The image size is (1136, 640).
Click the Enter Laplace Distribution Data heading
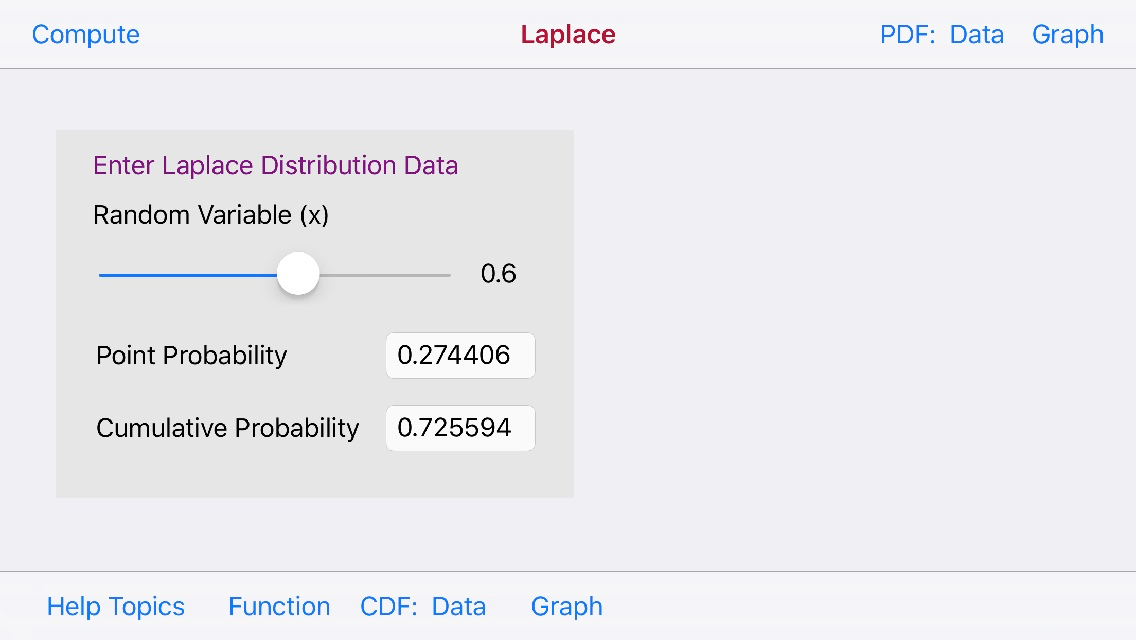coord(275,165)
